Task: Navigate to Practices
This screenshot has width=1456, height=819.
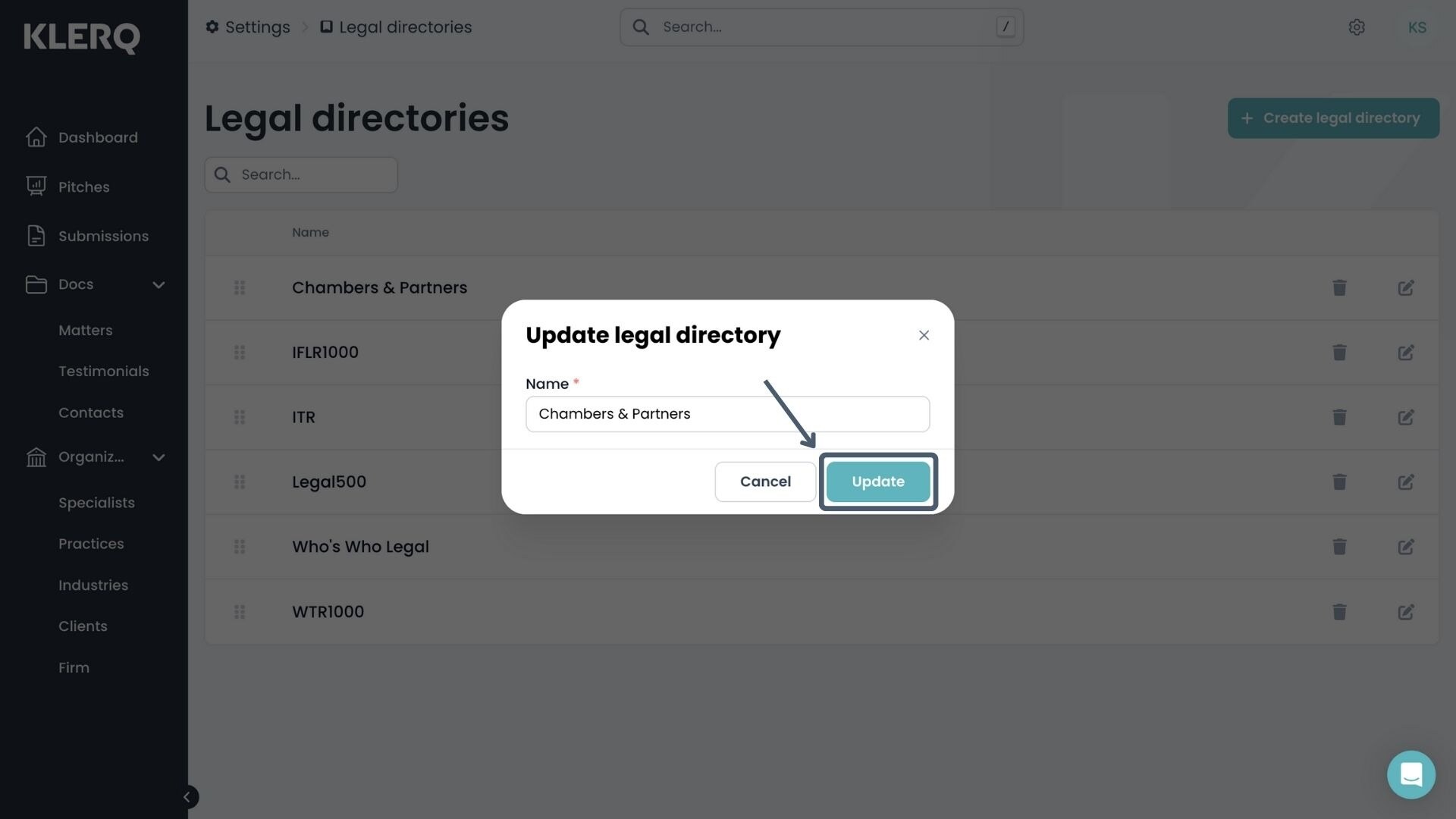Action: (91, 544)
